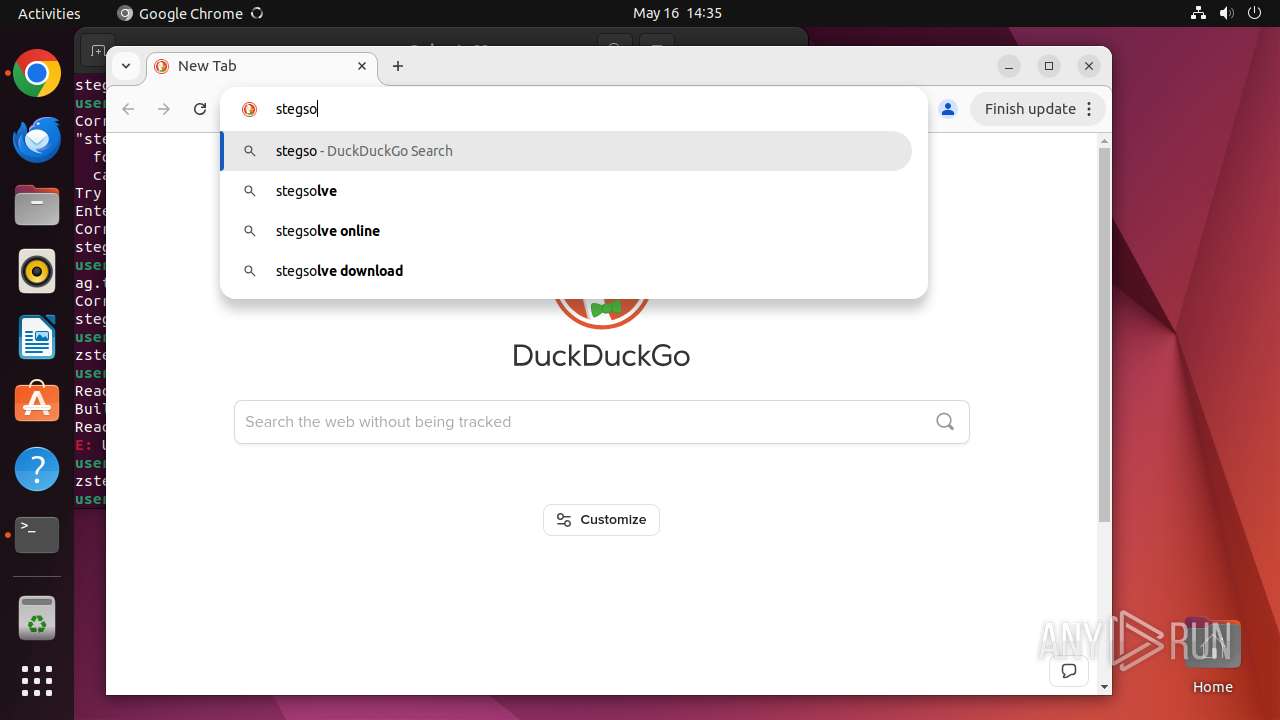Image resolution: width=1280 pixels, height=720 pixels.
Task: Open the Activities overview
Action: pyautogui.click(x=49, y=13)
